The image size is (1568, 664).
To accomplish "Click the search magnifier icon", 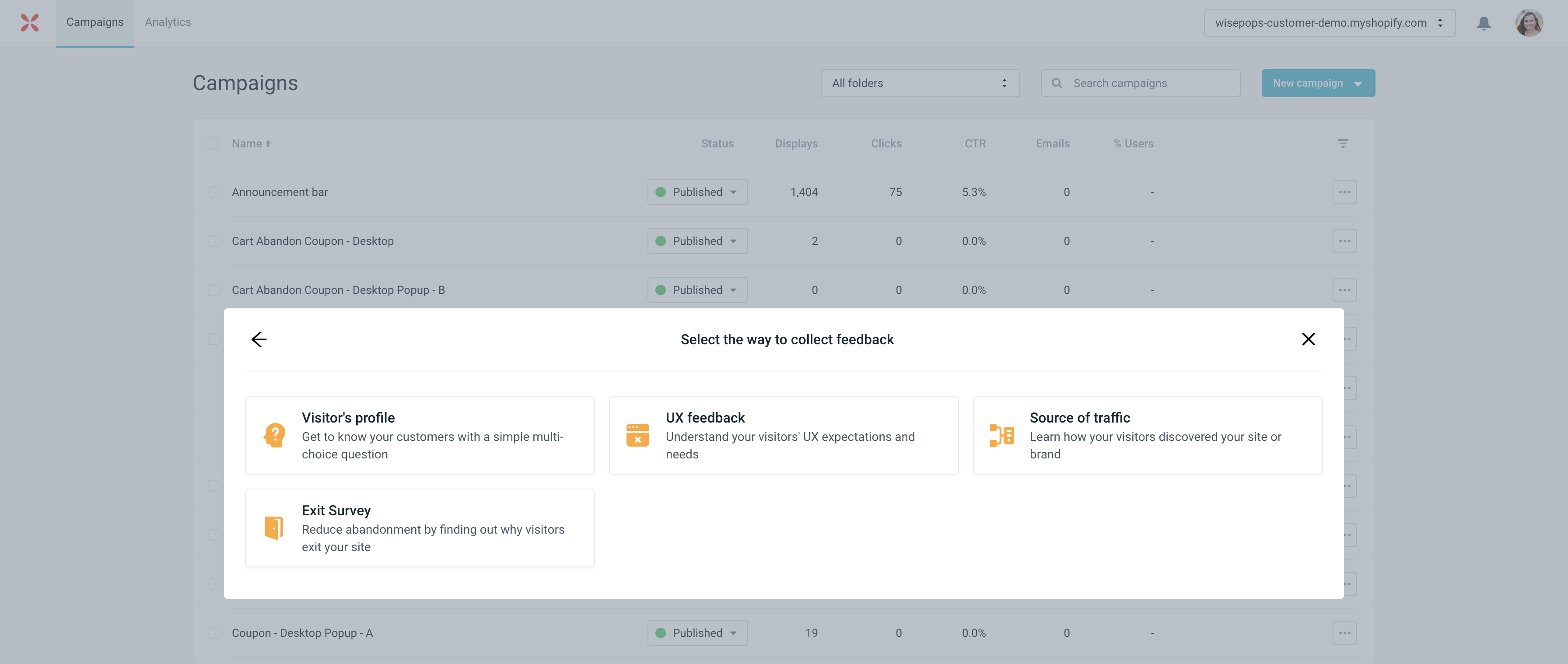I will [1057, 84].
